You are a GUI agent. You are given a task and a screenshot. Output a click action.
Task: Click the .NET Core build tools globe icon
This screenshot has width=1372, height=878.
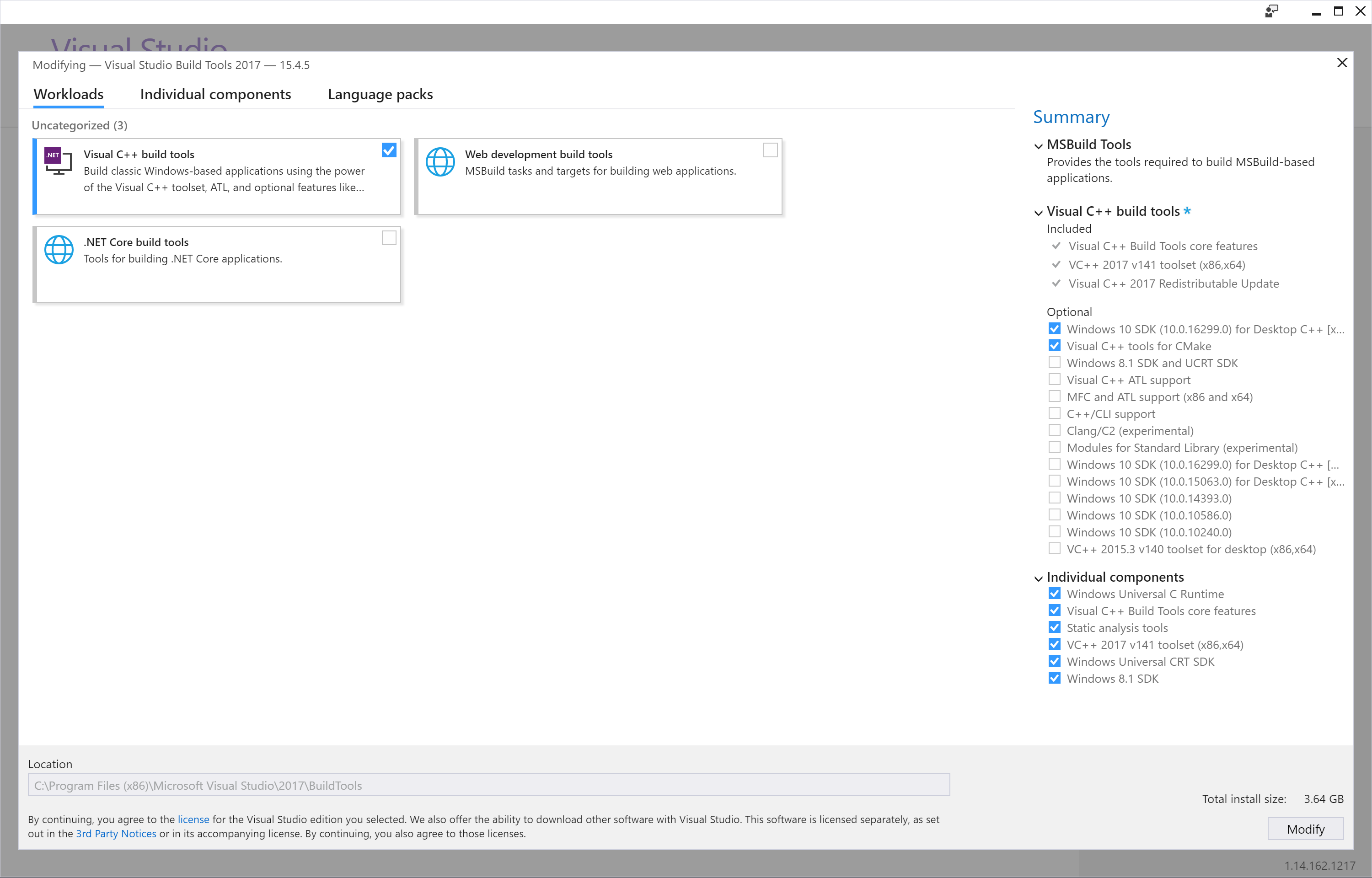click(x=59, y=250)
